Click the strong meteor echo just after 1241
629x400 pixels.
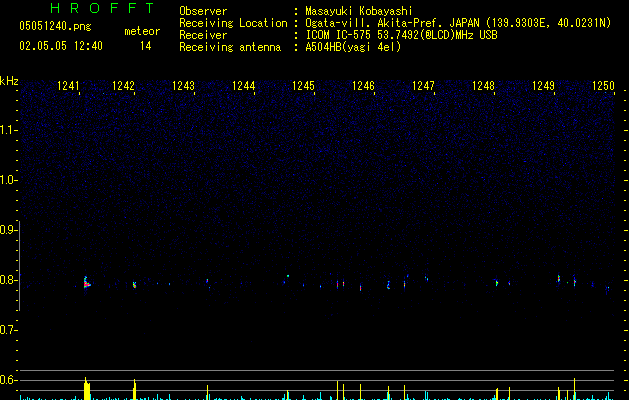[x=87, y=283]
